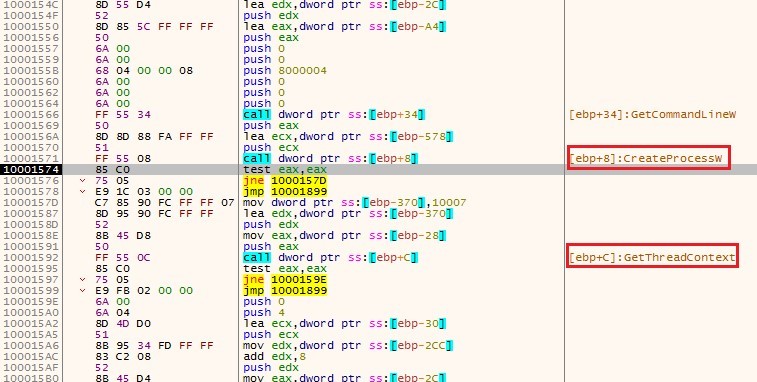Select the GetThreadContext call at 10001592
This screenshot has width=757, height=382.
[331, 257]
